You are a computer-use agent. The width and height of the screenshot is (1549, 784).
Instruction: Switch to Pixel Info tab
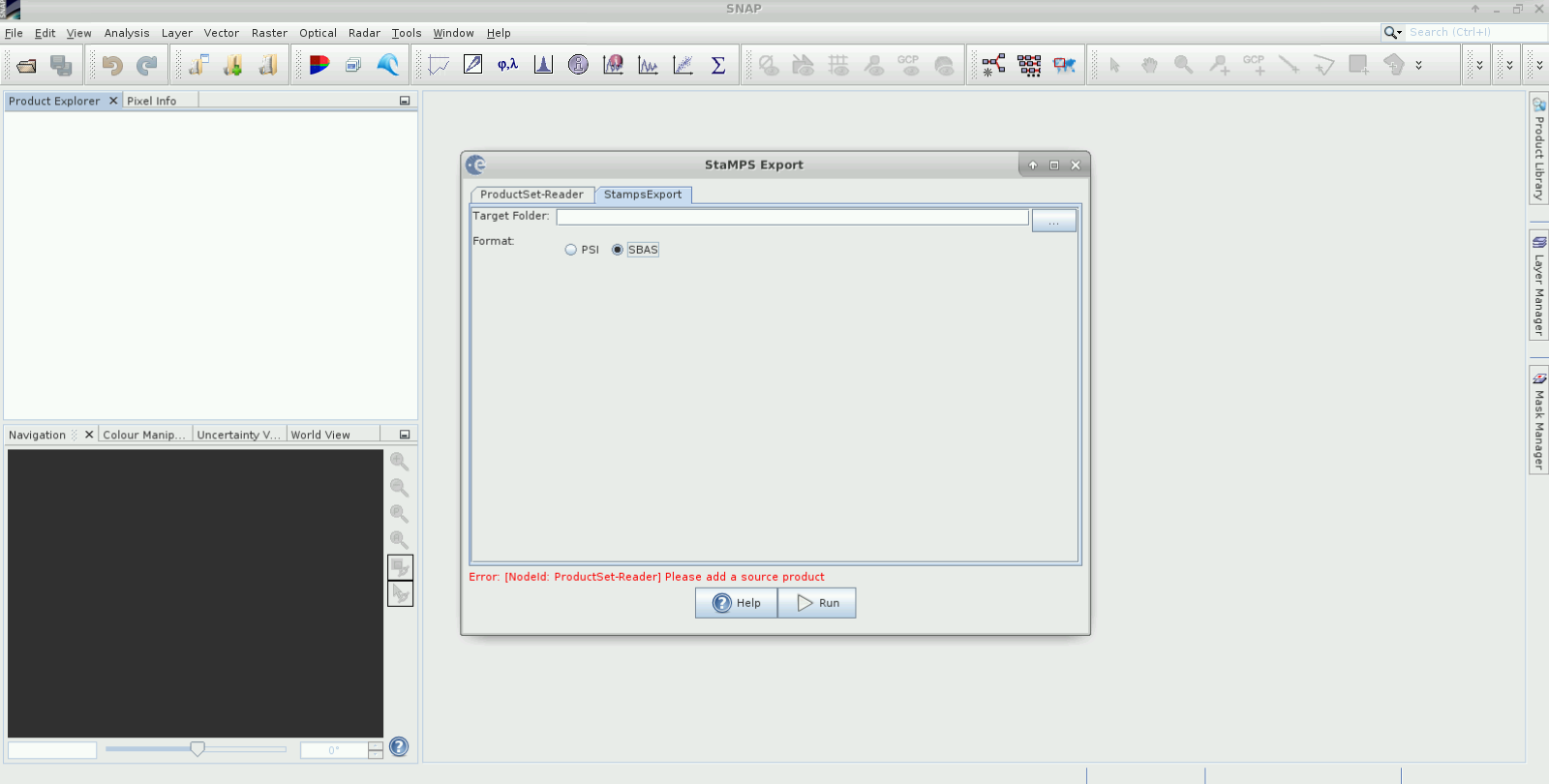tap(152, 101)
